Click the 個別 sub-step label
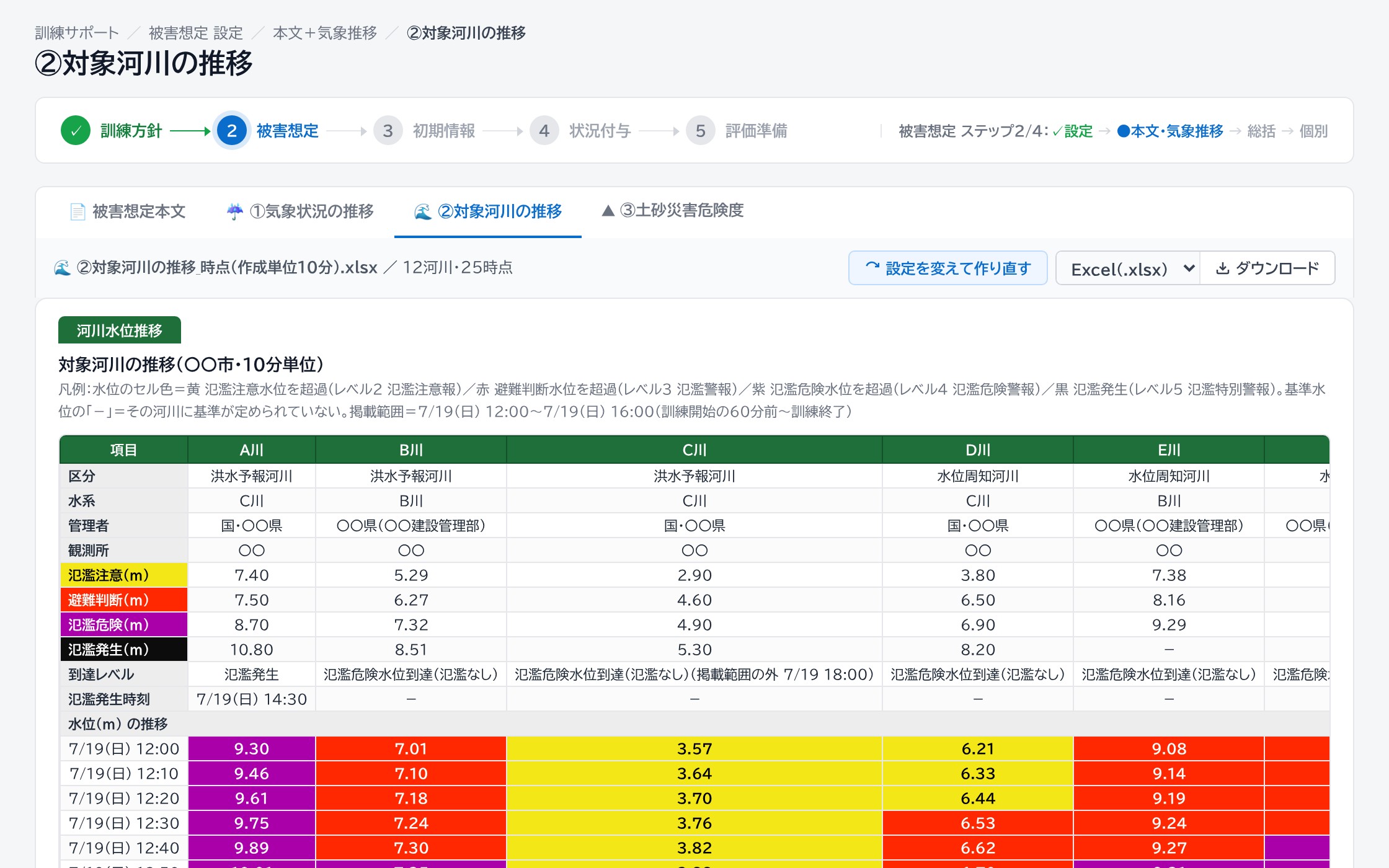Screen dimensions: 1389x868 pos(1313,131)
